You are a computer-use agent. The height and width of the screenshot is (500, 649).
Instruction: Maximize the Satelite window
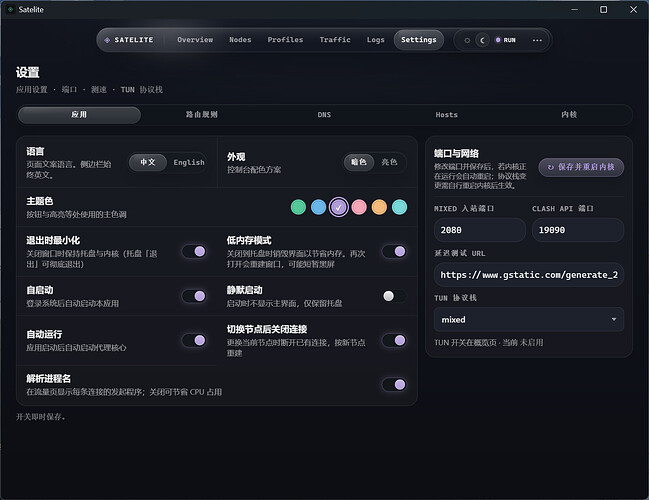pyautogui.click(x=603, y=9)
